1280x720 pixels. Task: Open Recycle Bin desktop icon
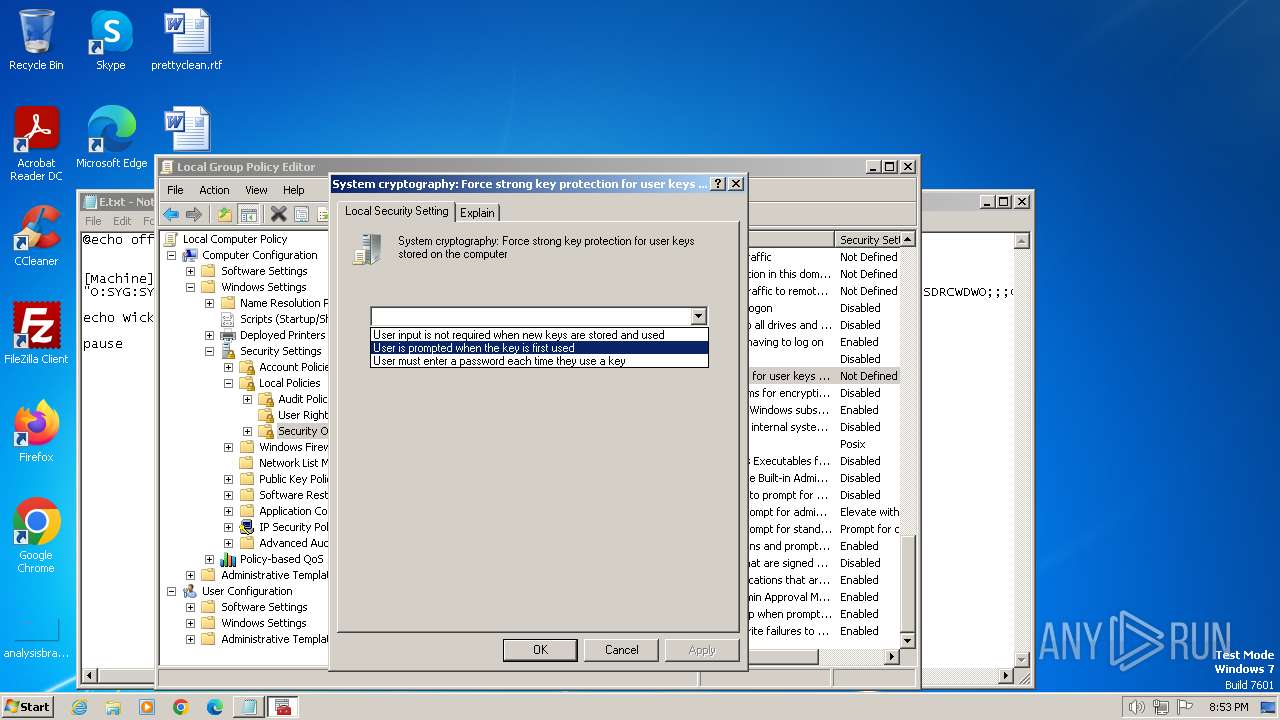[36, 40]
